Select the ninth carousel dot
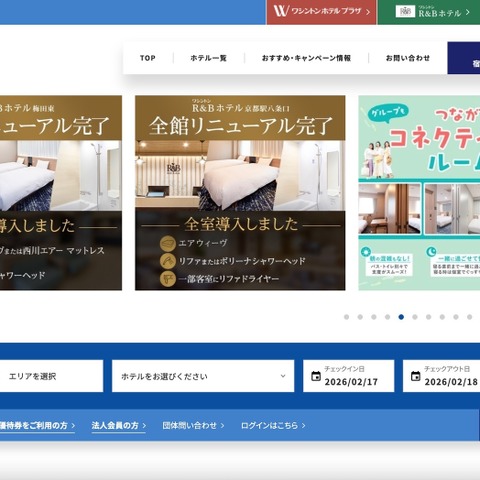 point(456,317)
